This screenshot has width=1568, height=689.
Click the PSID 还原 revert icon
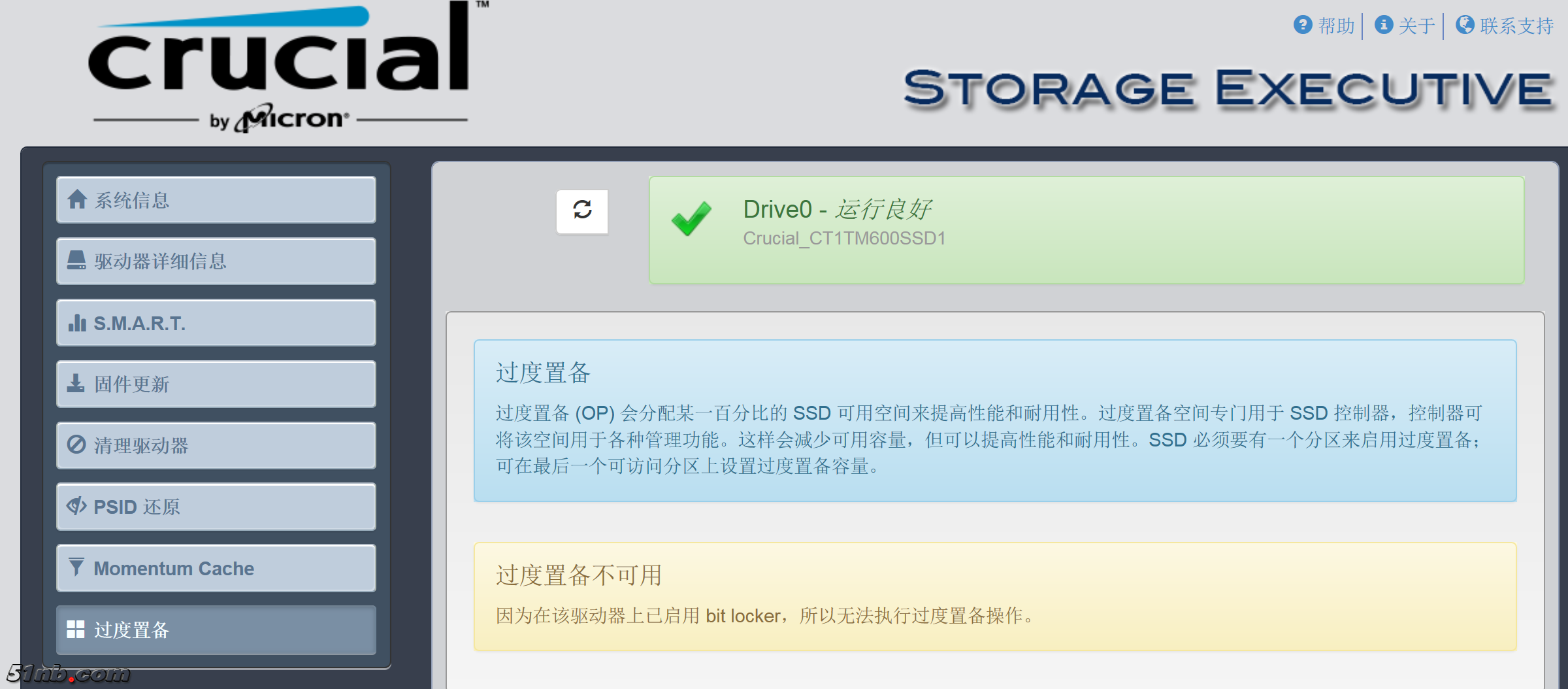pos(76,506)
